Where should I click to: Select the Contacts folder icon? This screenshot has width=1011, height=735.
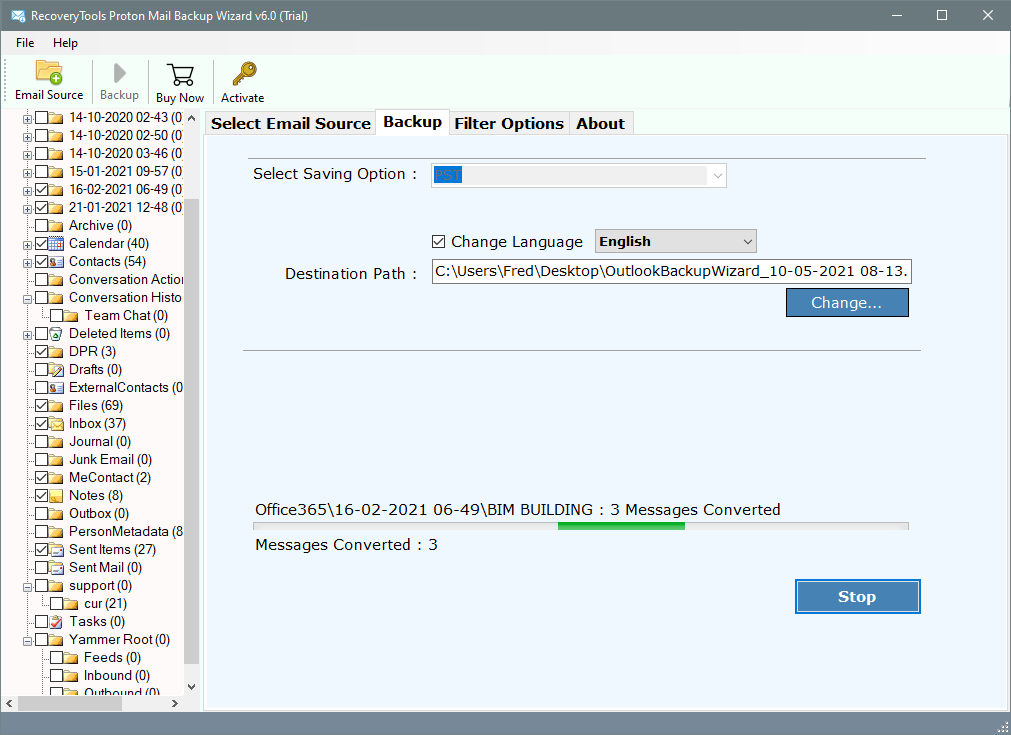(x=56, y=262)
